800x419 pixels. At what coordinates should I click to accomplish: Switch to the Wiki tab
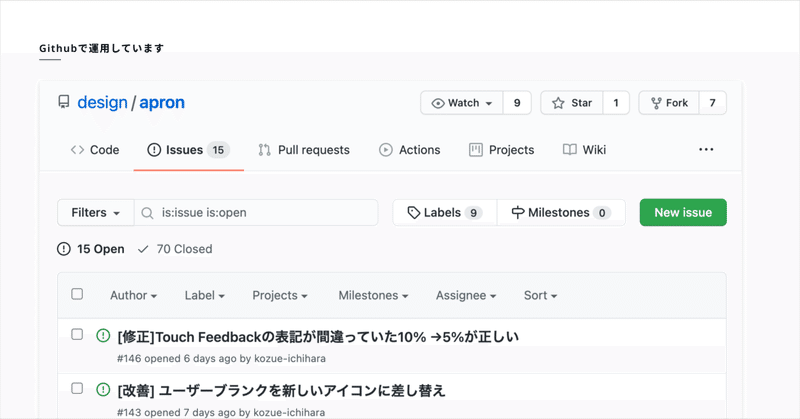(584, 150)
